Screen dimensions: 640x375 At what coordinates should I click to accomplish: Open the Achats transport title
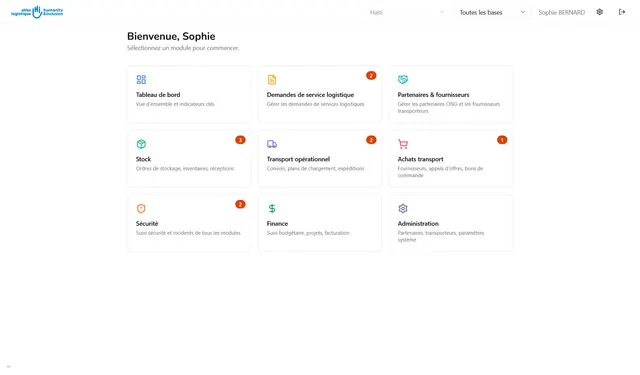[420, 159]
